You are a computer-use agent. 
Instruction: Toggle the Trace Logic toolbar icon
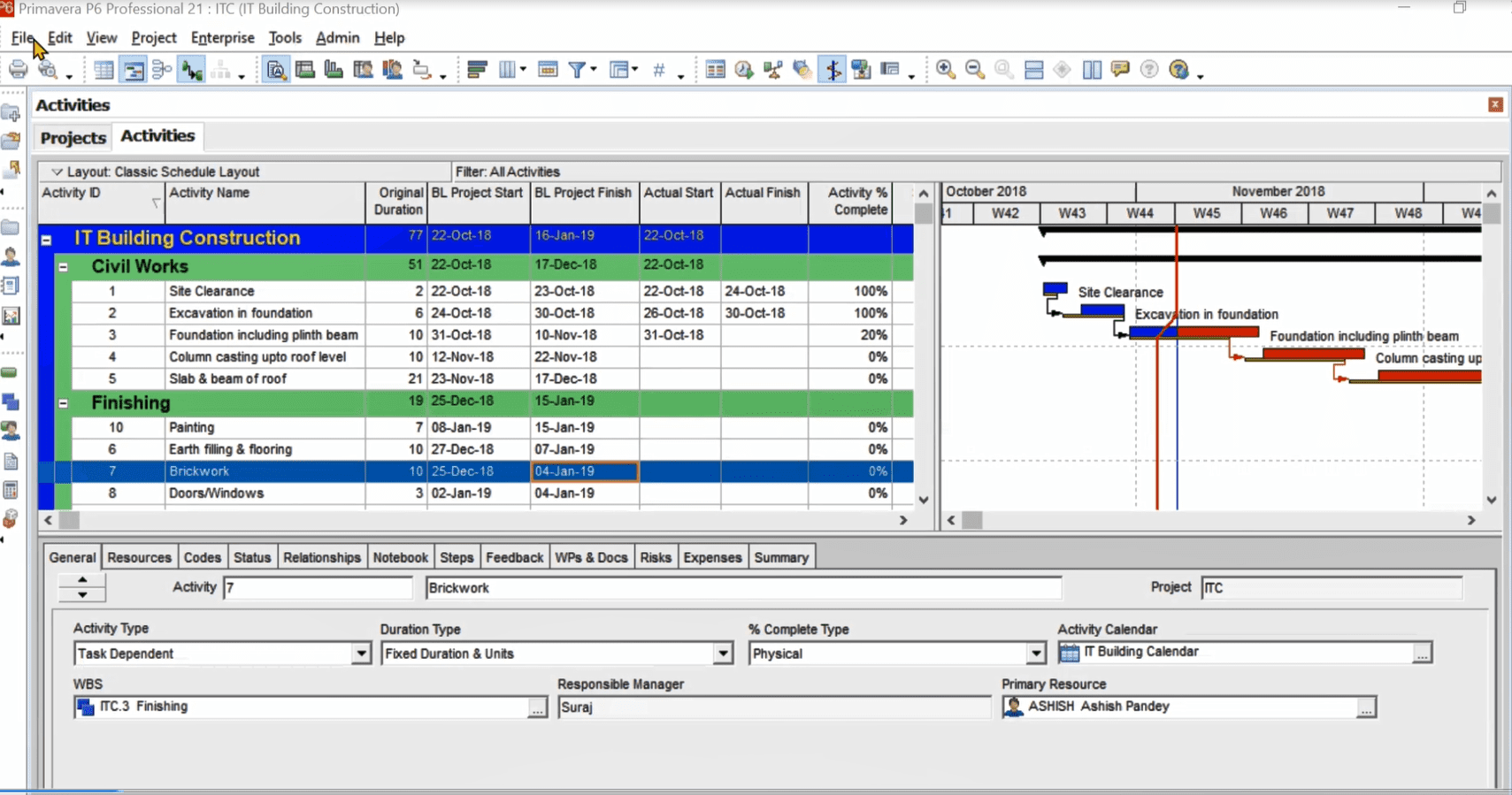[191, 70]
